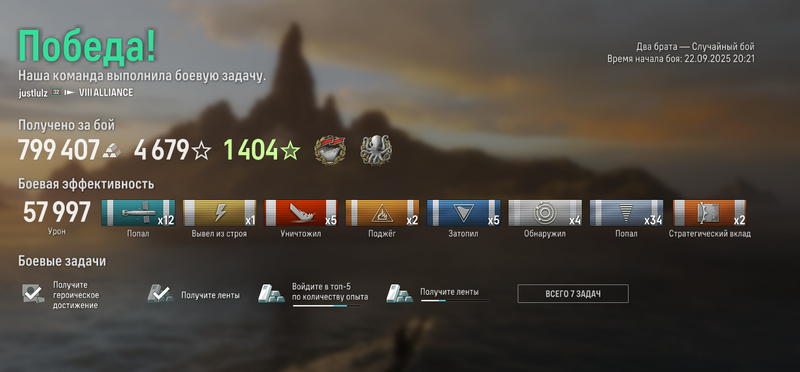Click the Уничтожил sinking ship ribbon
This screenshot has height=372, width=800.
point(301,213)
